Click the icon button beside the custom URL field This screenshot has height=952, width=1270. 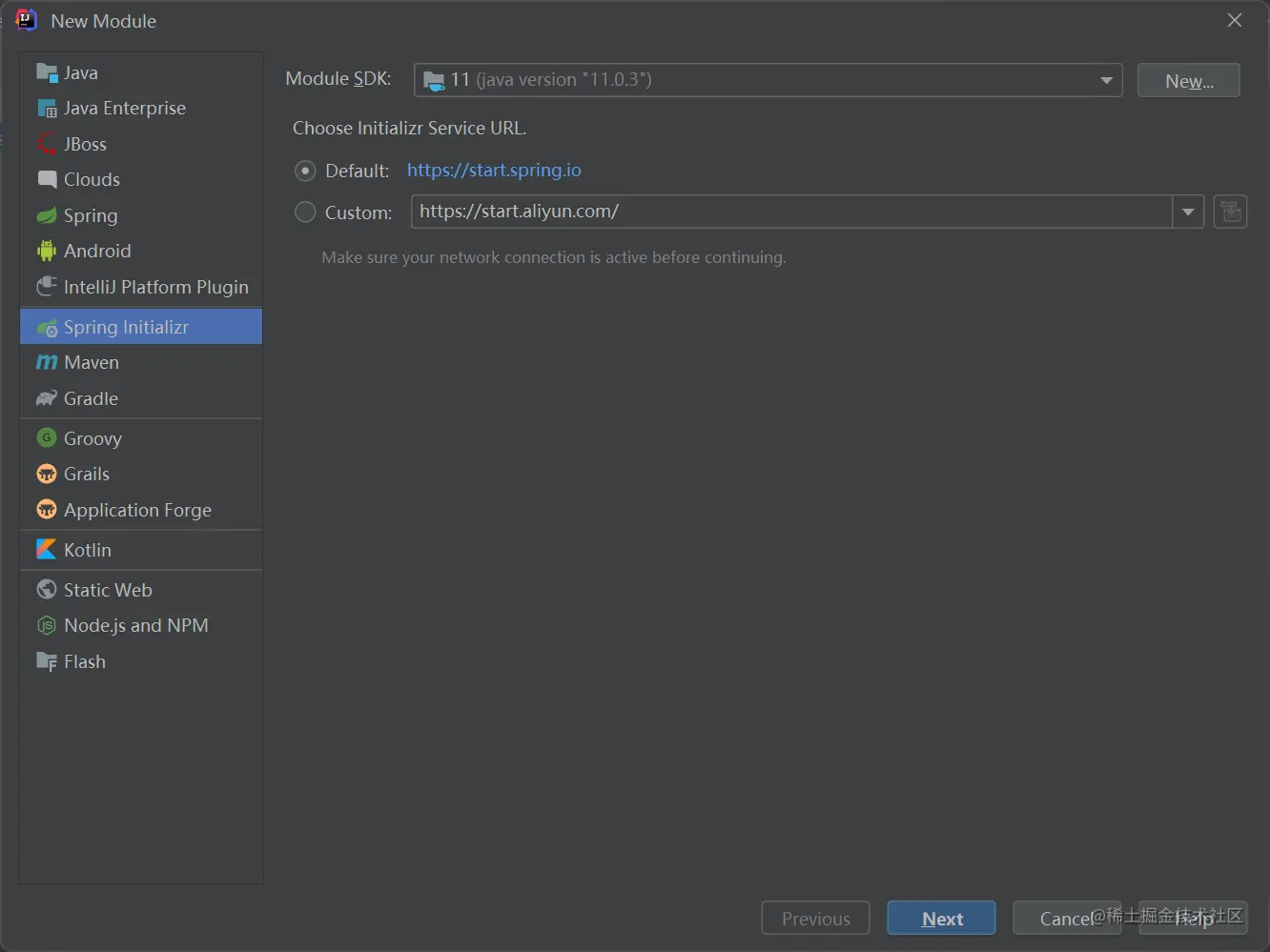(1231, 212)
